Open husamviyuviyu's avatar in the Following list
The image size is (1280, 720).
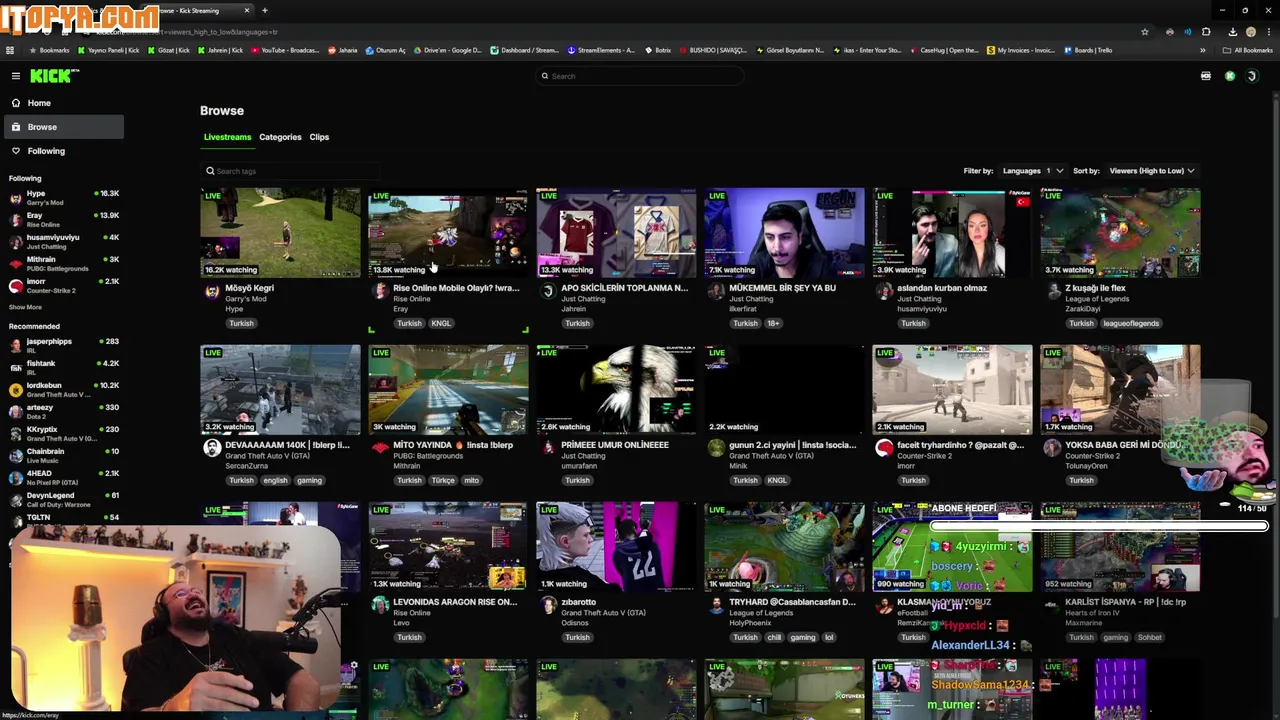point(15,242)
